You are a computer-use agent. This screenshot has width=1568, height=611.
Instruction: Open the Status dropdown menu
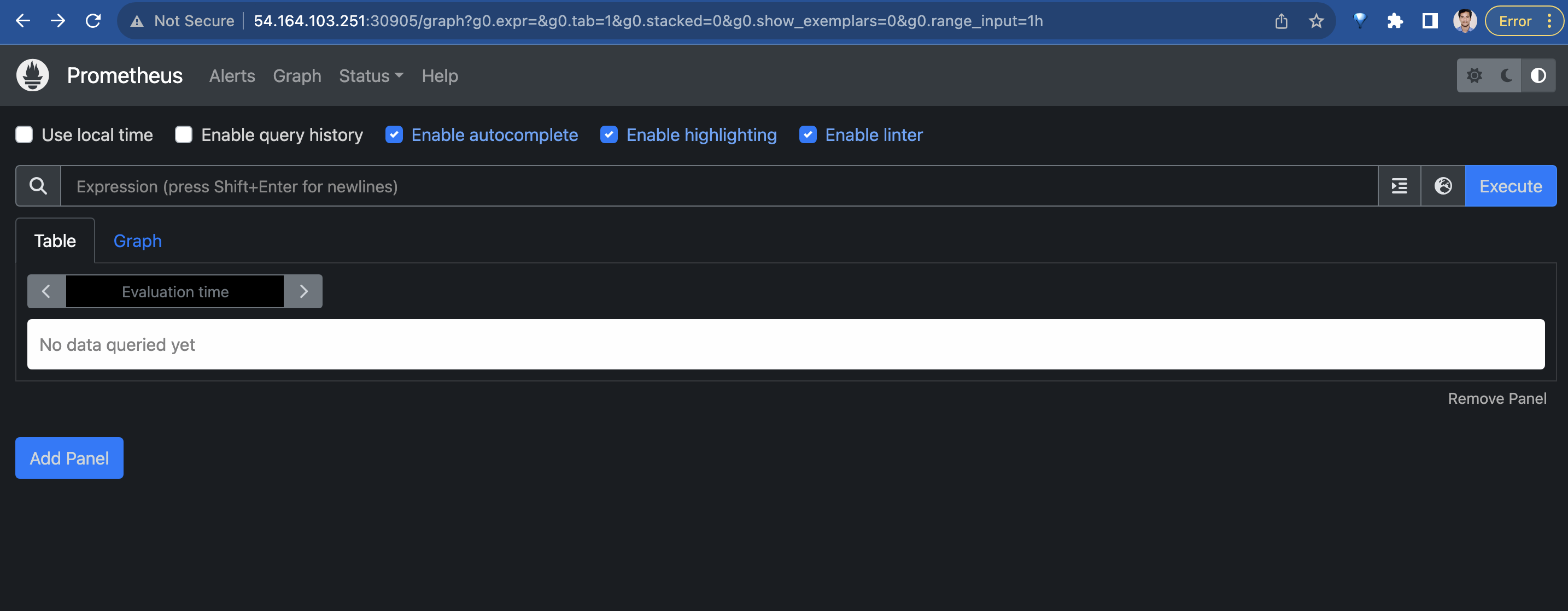370,75
